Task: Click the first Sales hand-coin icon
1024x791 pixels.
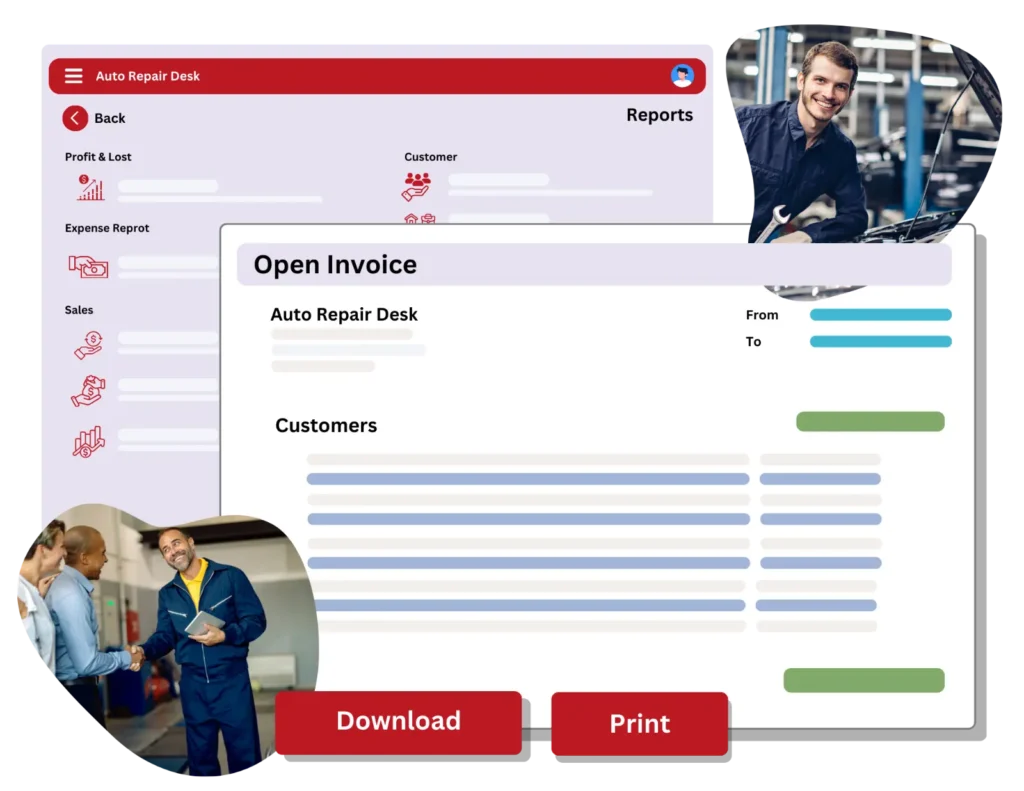Action: 89,345
